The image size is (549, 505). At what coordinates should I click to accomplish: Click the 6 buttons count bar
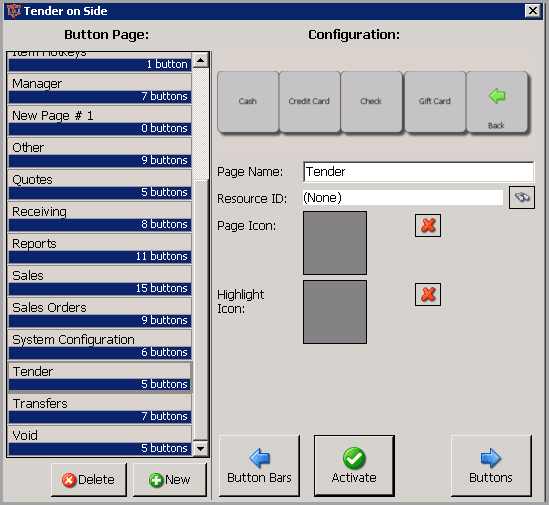point(100,353)
